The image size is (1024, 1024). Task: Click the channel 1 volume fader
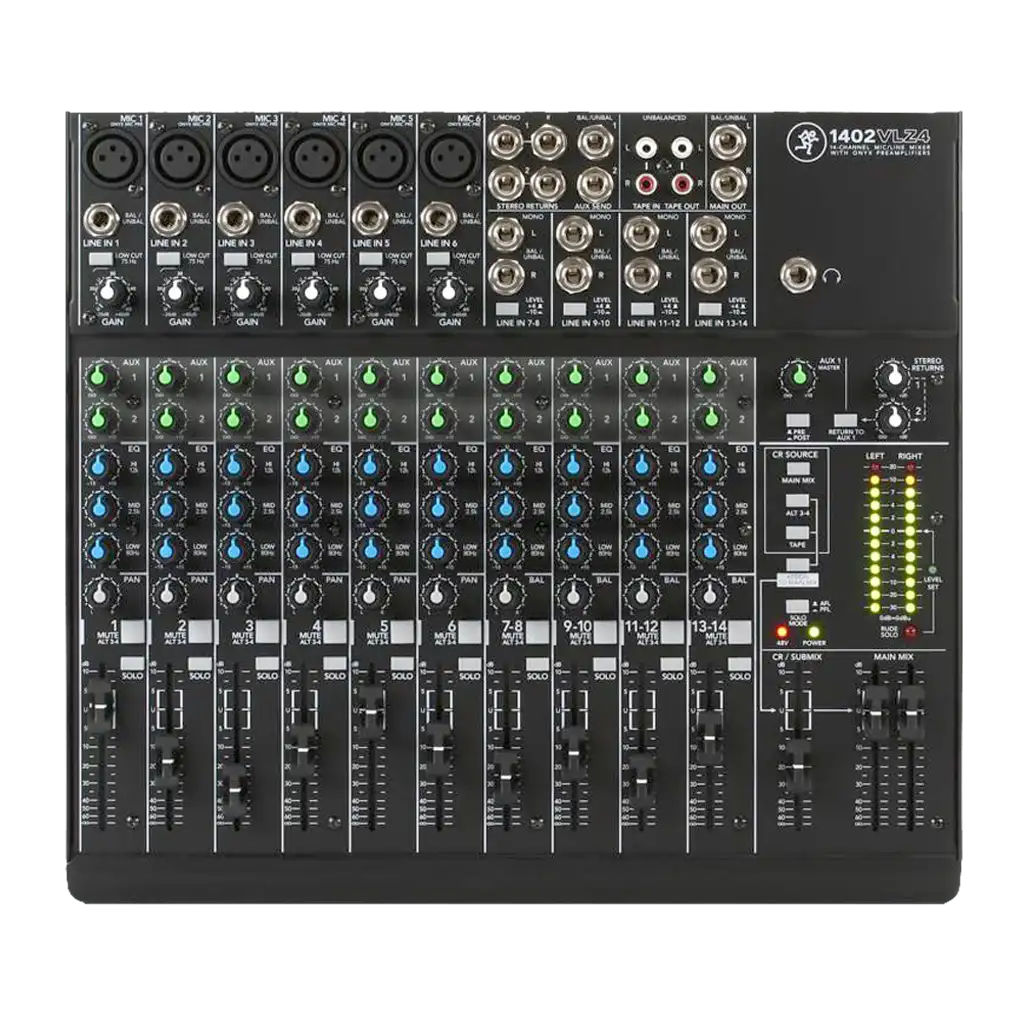coord(100,707)
